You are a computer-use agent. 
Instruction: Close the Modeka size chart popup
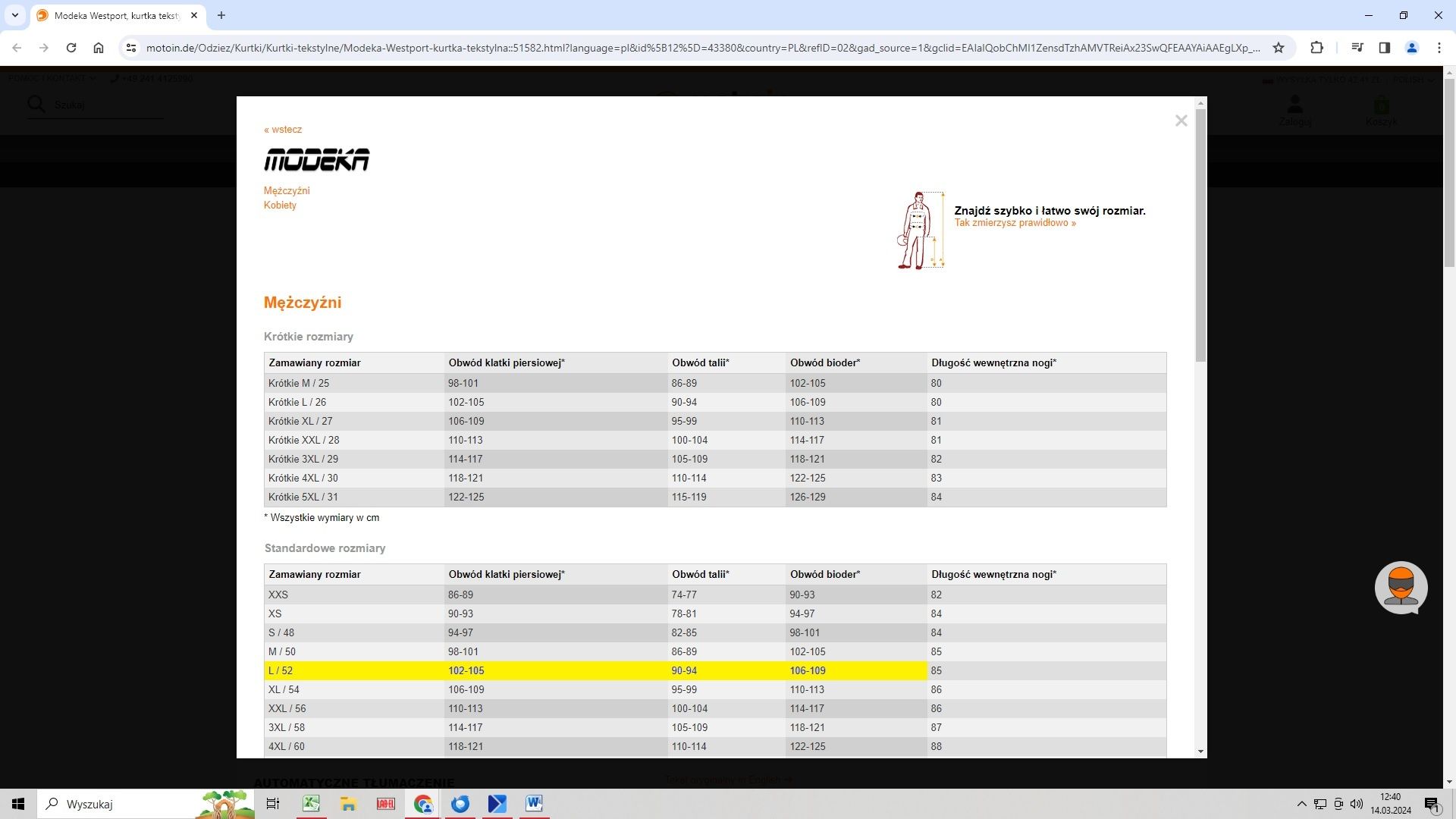click(x=1181, y=121)
